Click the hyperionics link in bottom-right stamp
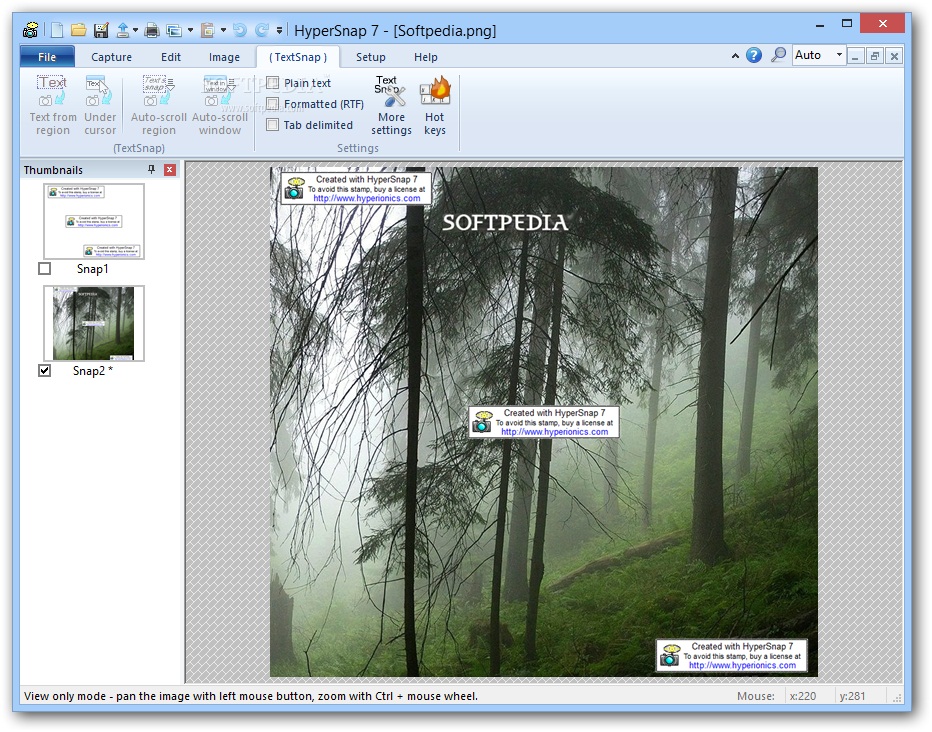Screen dimensions: 932x732 pyautogui.click(x=742, y=665)
